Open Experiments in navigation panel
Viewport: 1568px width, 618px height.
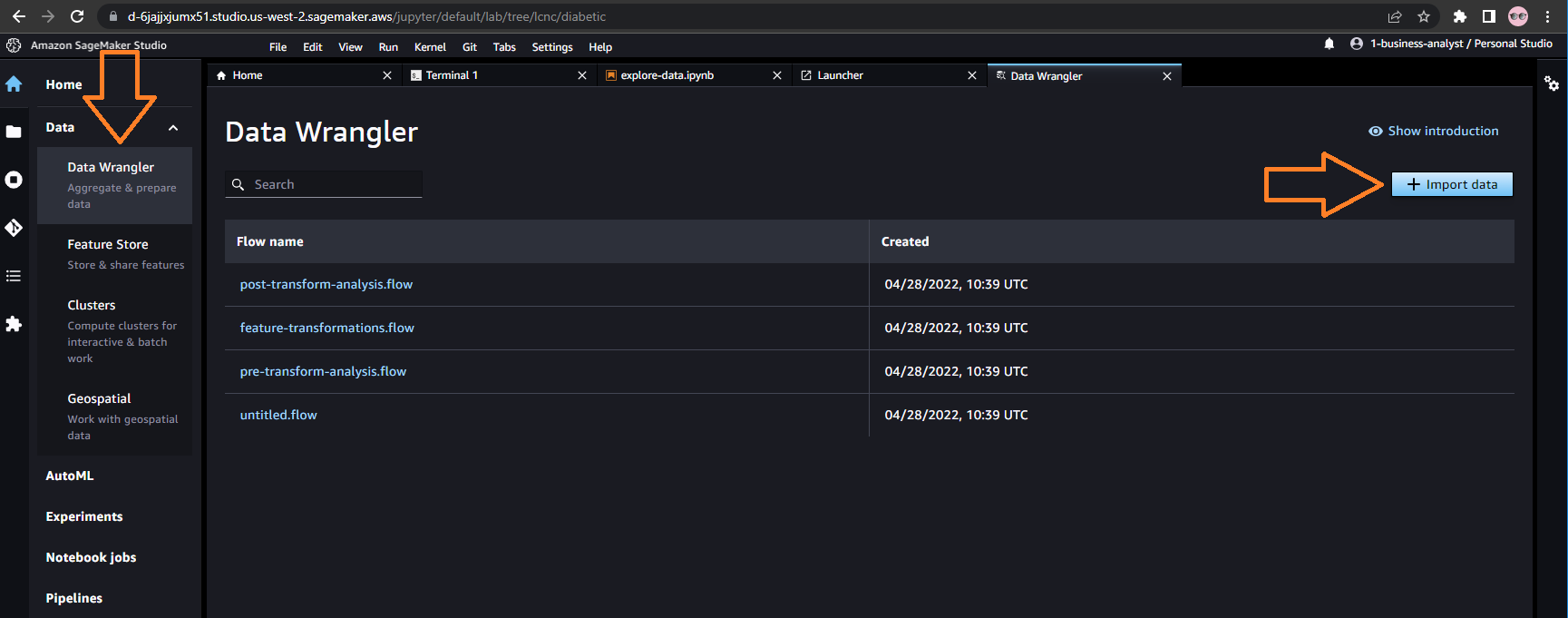tap(84, 516)
